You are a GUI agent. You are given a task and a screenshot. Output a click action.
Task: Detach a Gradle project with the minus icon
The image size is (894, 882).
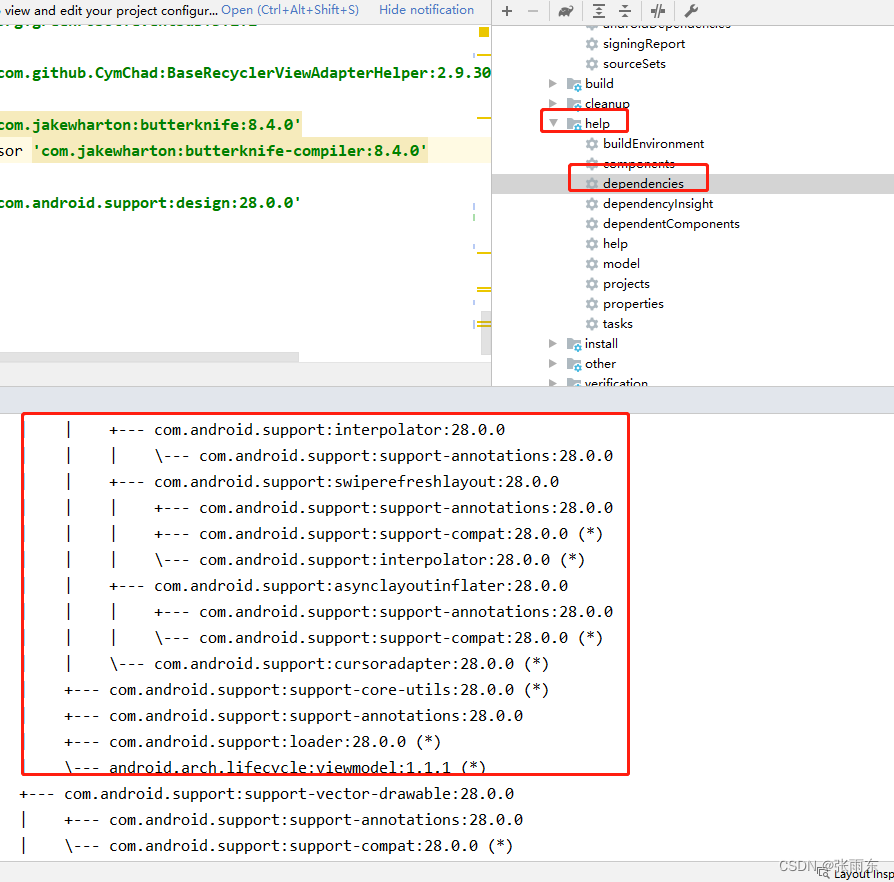pos(533,11)
